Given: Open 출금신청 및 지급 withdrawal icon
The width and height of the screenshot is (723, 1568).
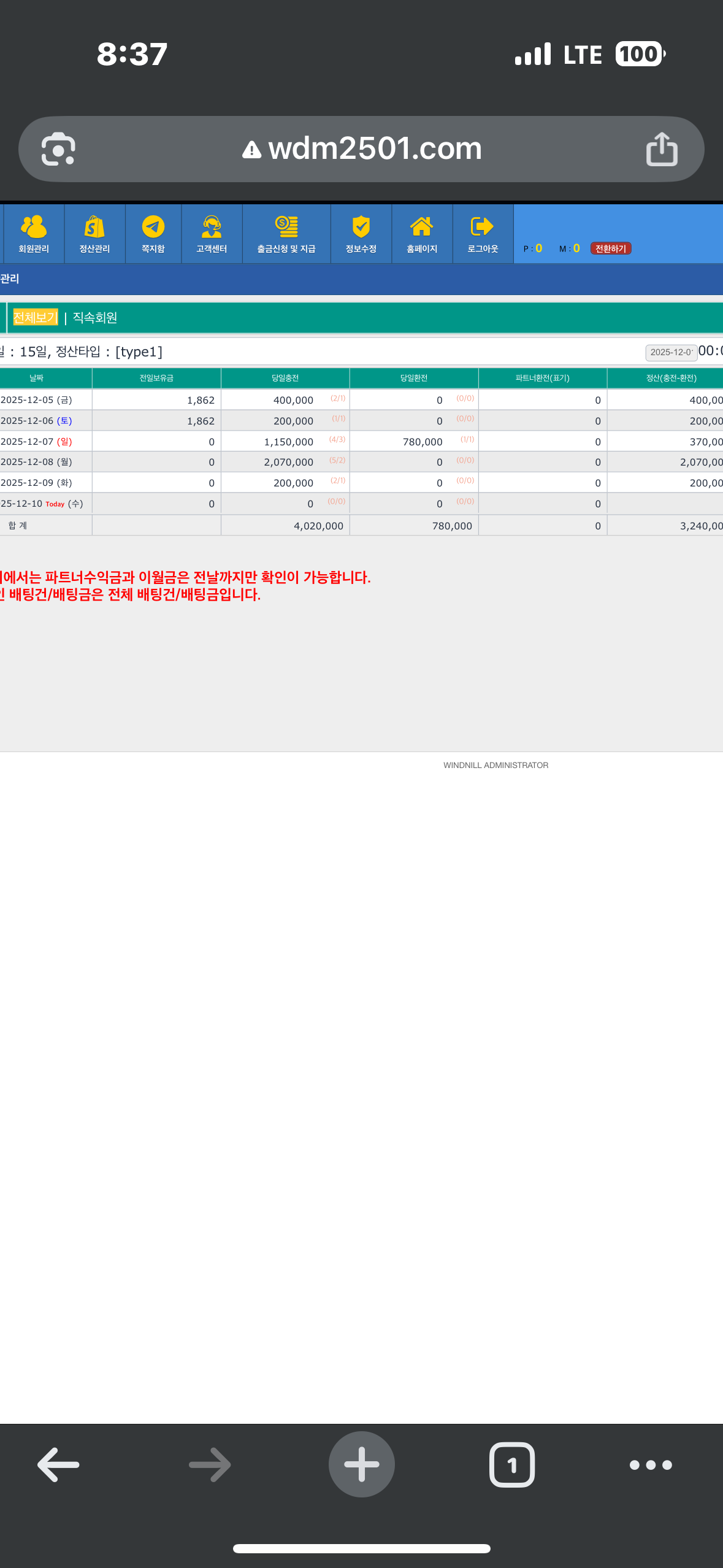Looking at the screenshot, I should pos(286,234).
